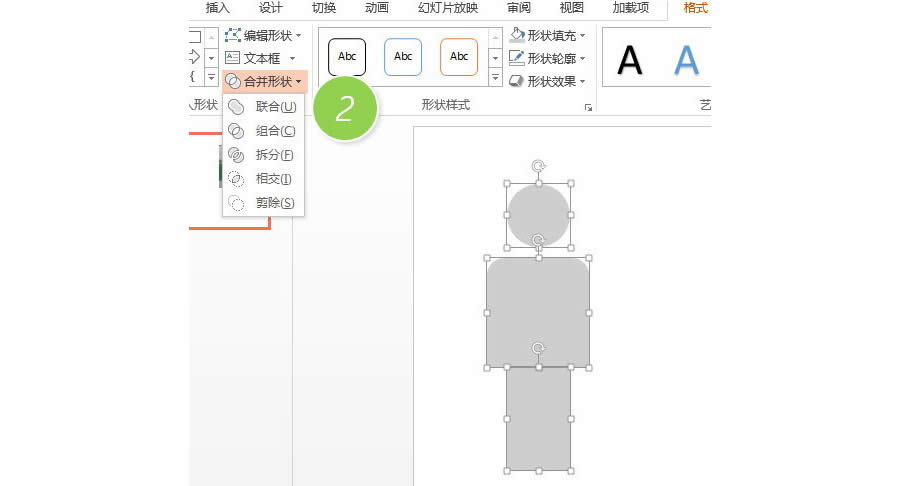Pick the brace shape in gallery

(193, 76)
